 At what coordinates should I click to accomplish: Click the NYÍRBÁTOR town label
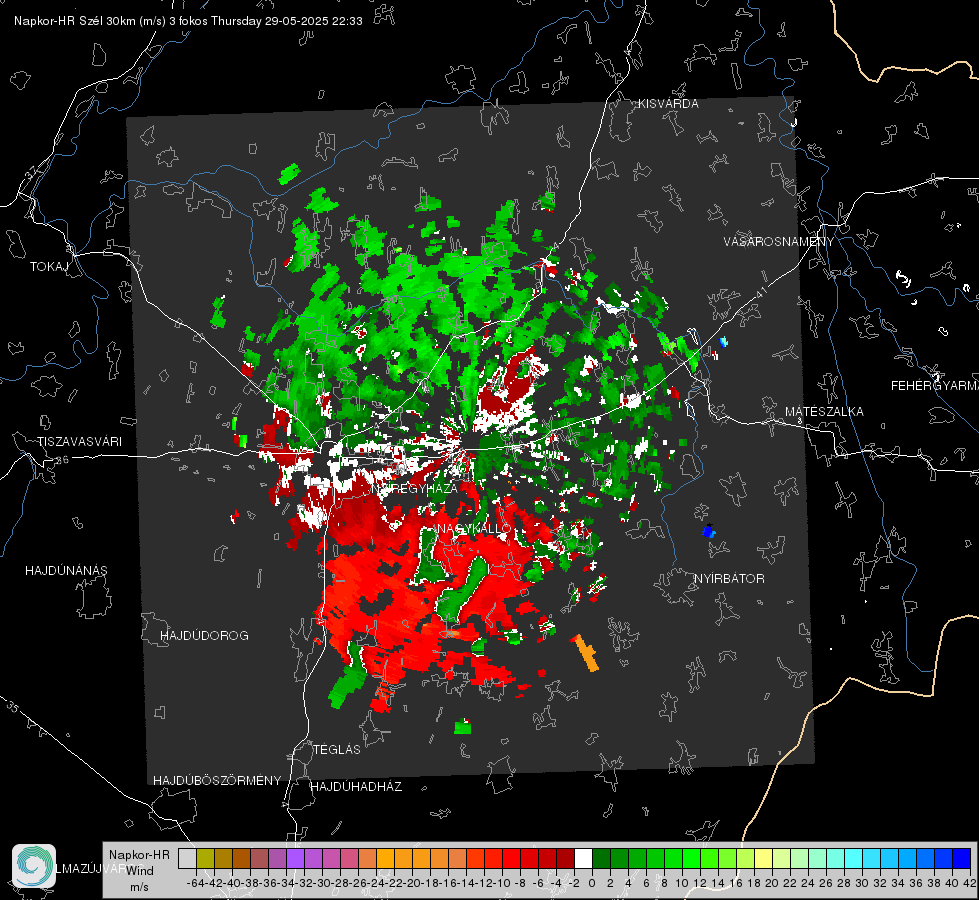729,579
